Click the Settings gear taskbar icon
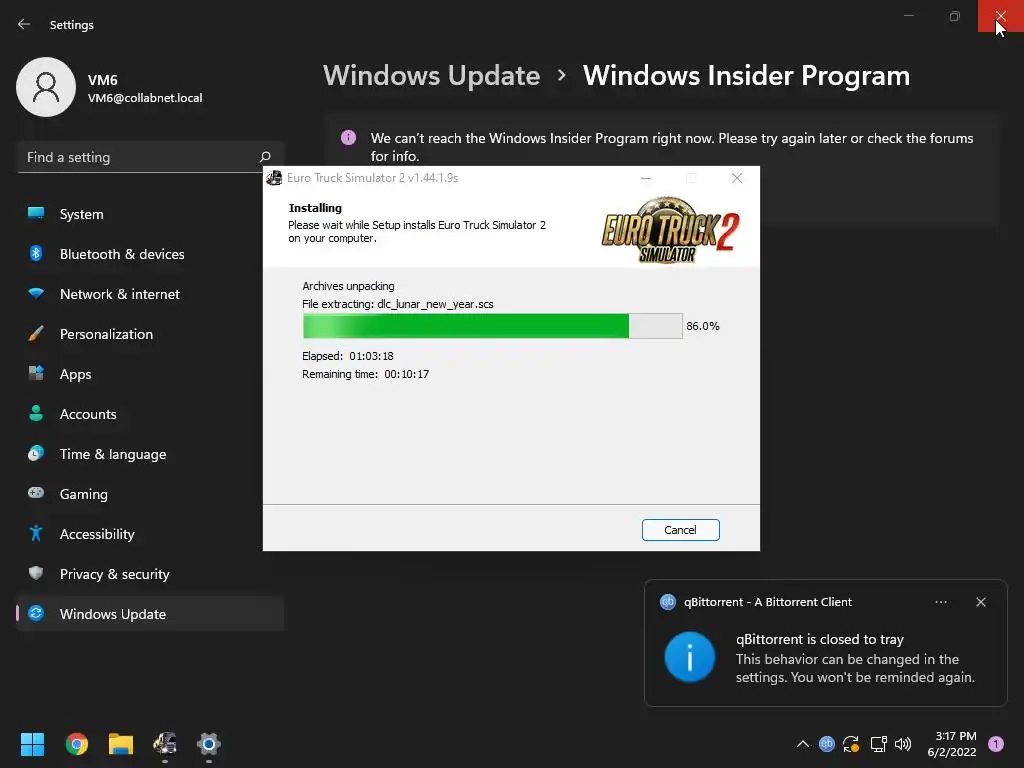Screen dimensions: 1024x768 click(209, 744)
